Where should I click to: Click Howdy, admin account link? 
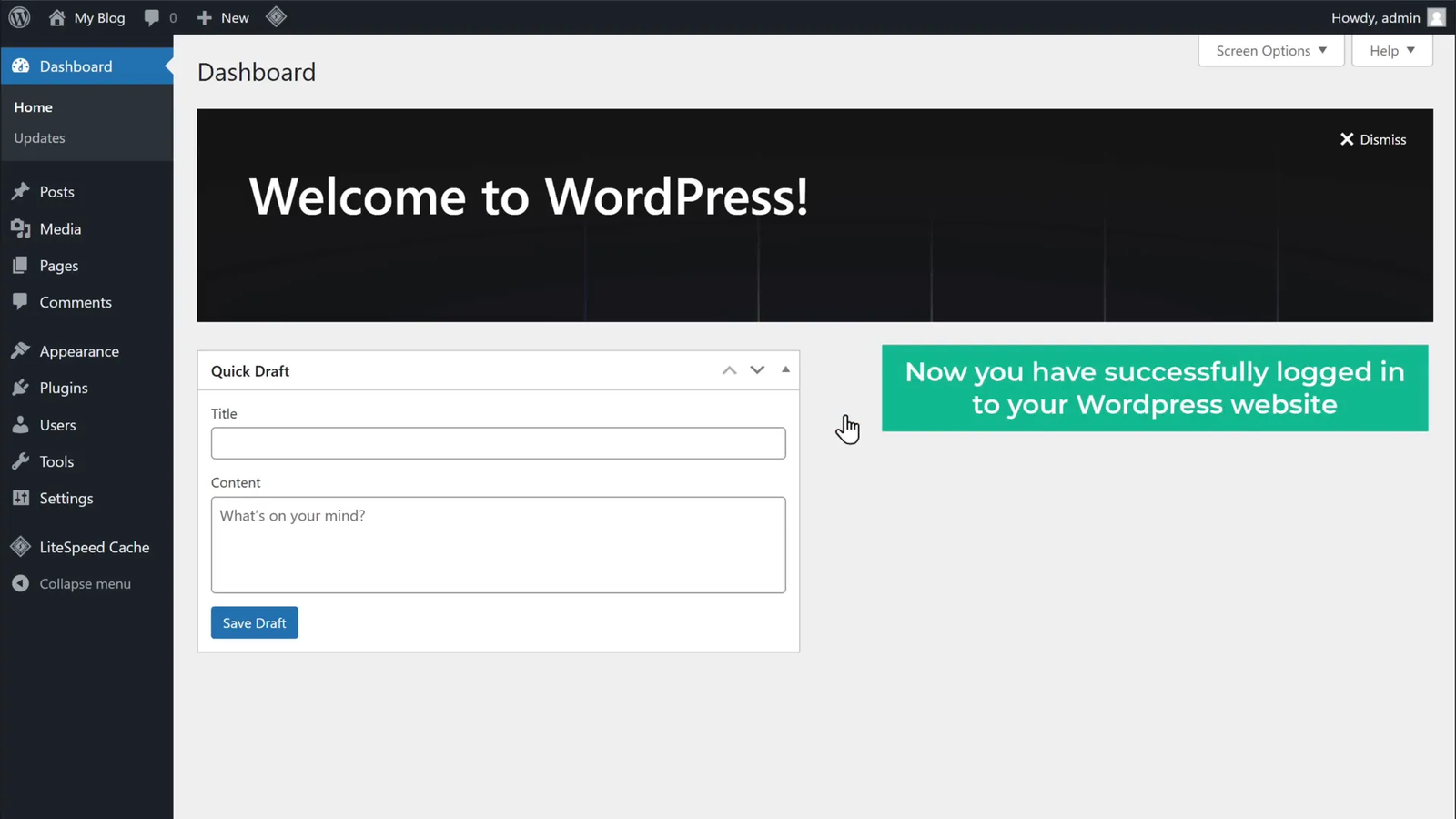1388,17
